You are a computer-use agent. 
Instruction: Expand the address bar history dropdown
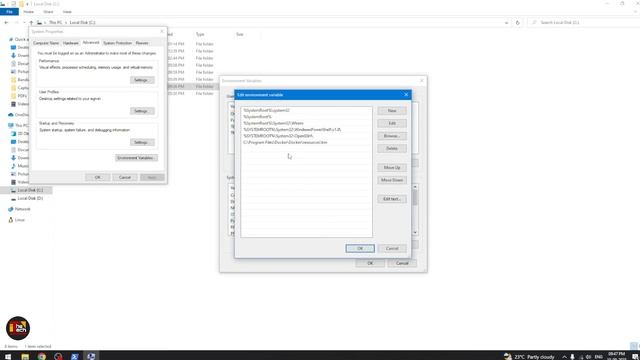507,23
